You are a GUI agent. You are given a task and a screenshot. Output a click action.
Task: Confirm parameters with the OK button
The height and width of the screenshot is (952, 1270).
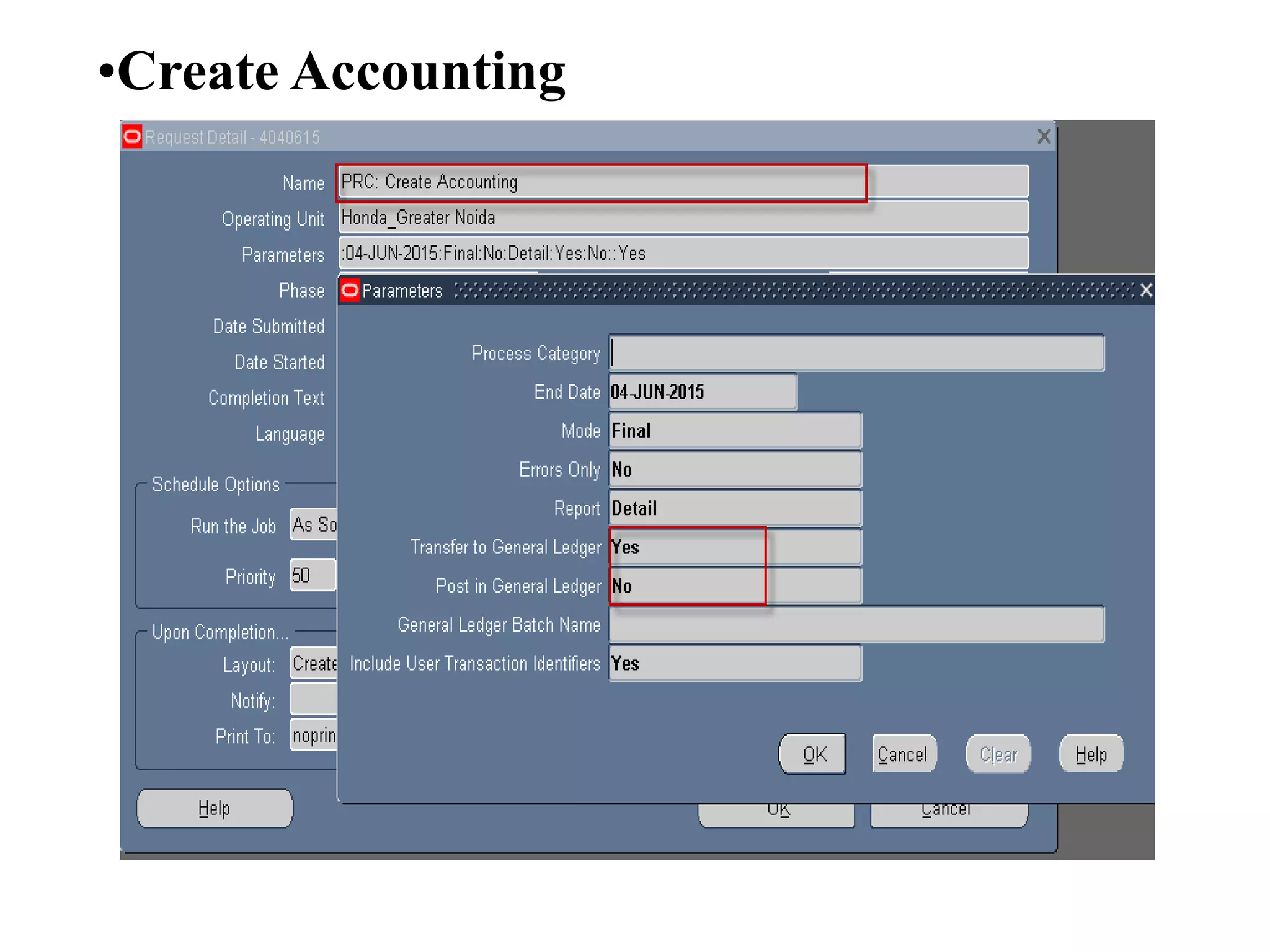coord(812,754)
